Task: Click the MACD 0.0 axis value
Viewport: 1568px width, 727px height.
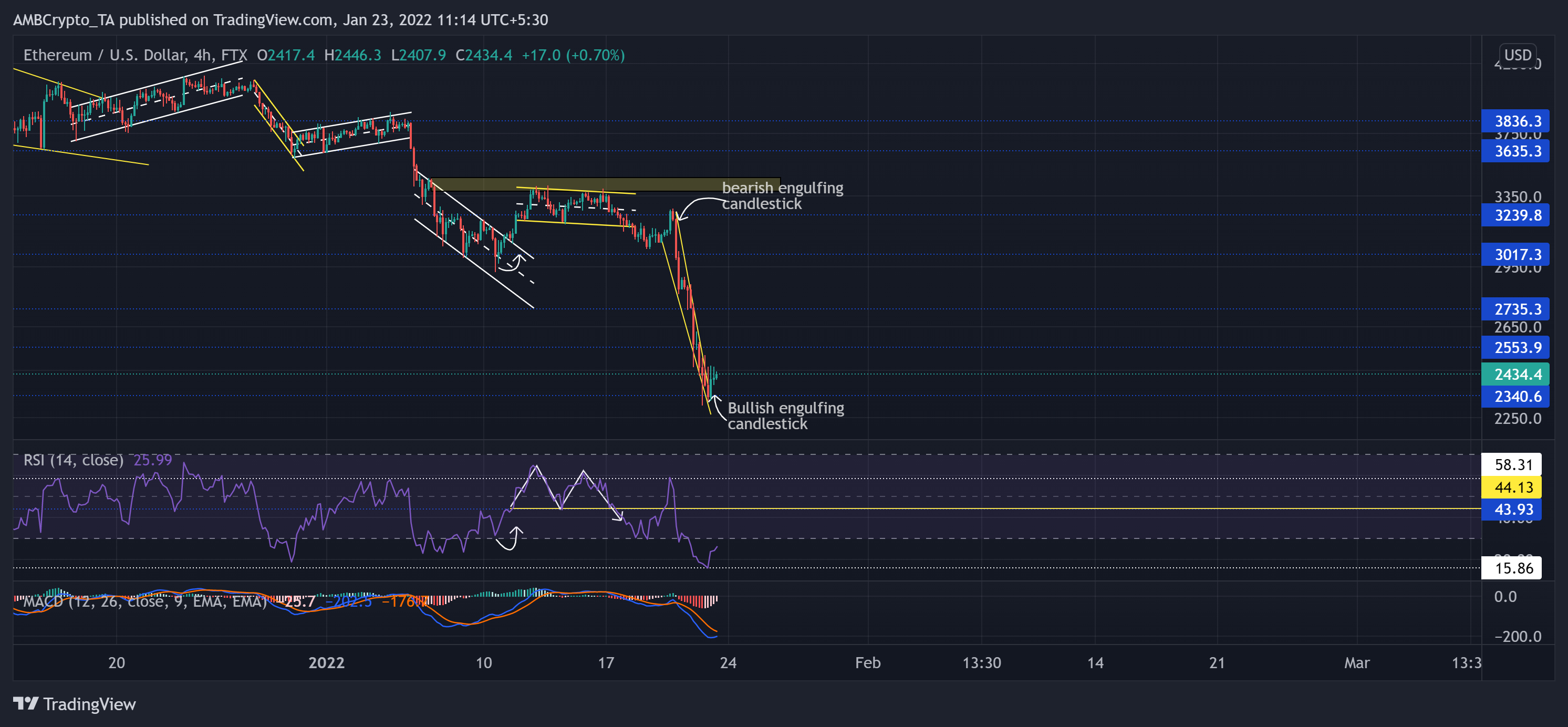Action: (1505, 597)
